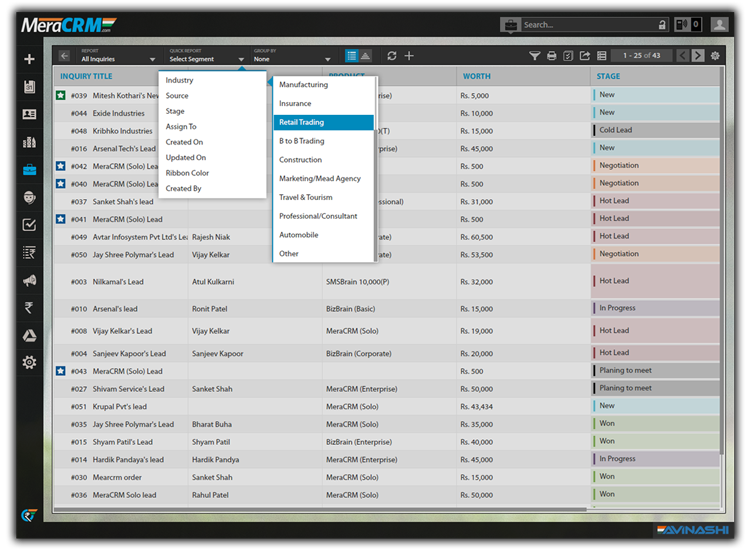
Task: Click the rupee logo icon at the sidebar bottom
Action: coord(29,515)
